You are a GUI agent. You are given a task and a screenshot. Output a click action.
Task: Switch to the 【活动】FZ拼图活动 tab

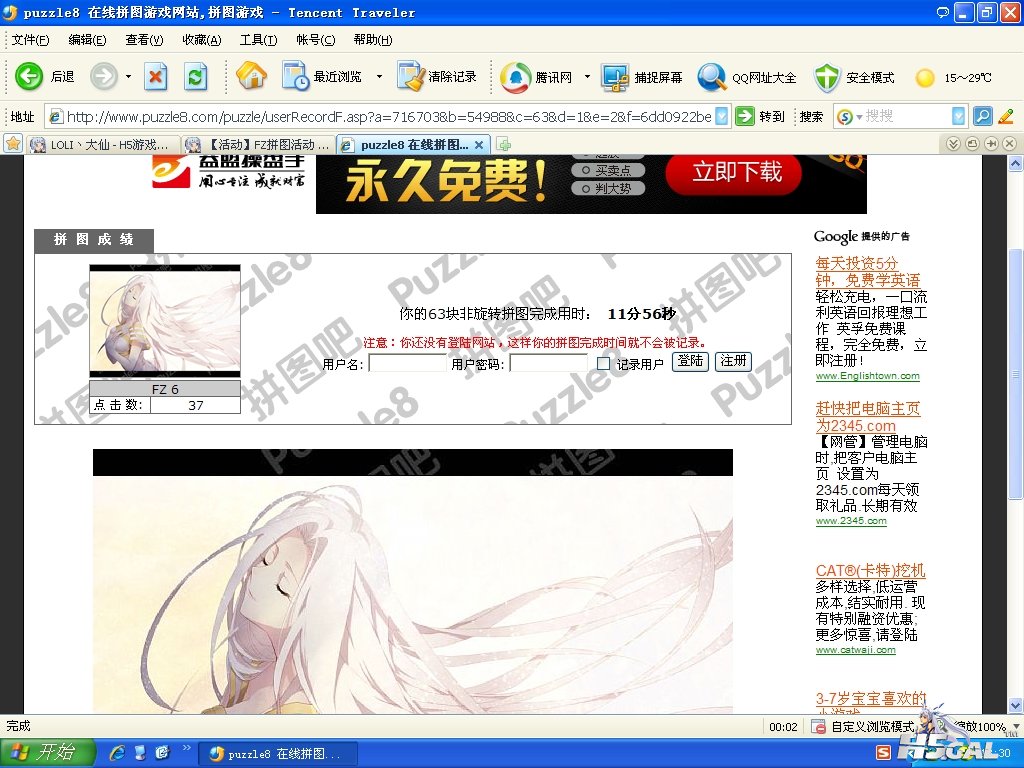(258, 144)
